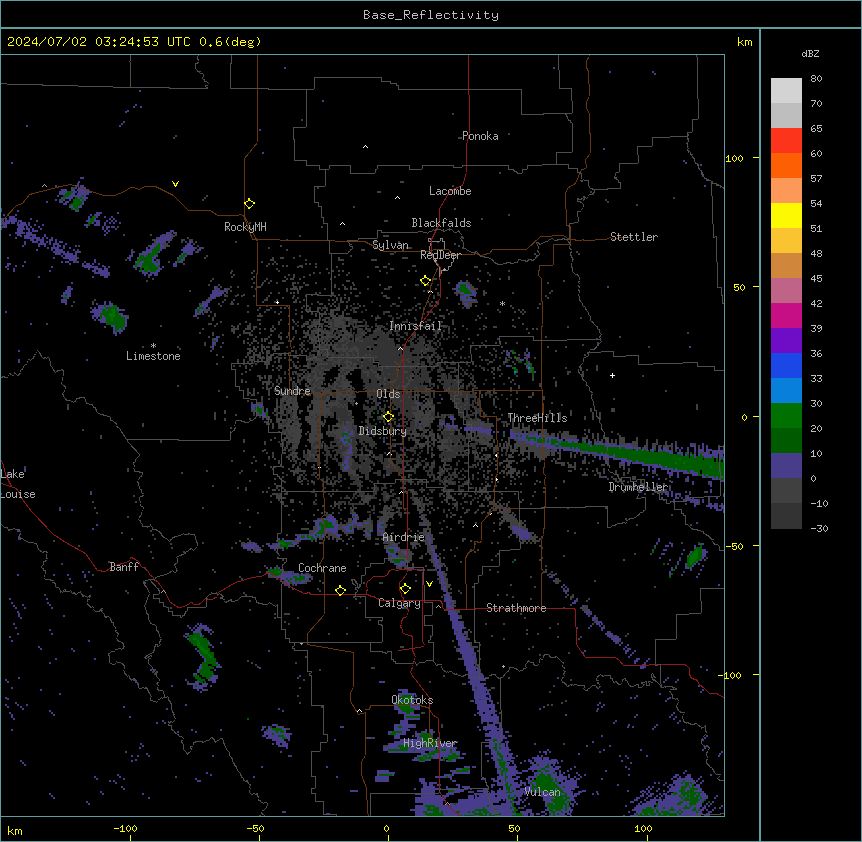Screen dimensions: 862x842
Task: Select the purple 36-39 dBZ legend color
Action: point(786,341)
